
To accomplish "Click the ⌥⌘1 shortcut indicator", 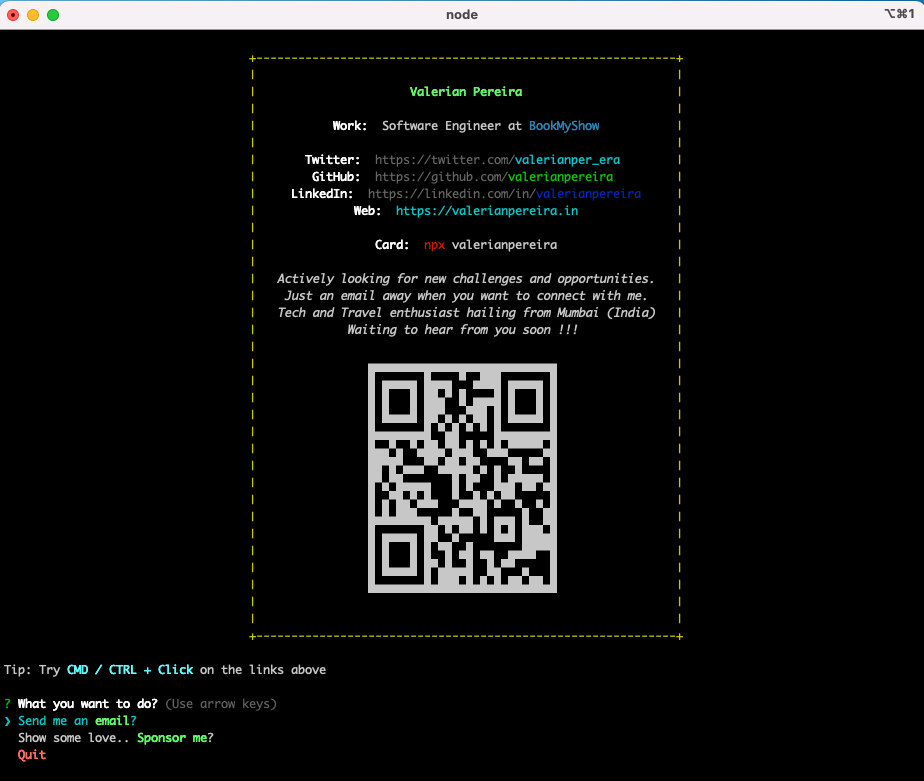I will (899, 14).
